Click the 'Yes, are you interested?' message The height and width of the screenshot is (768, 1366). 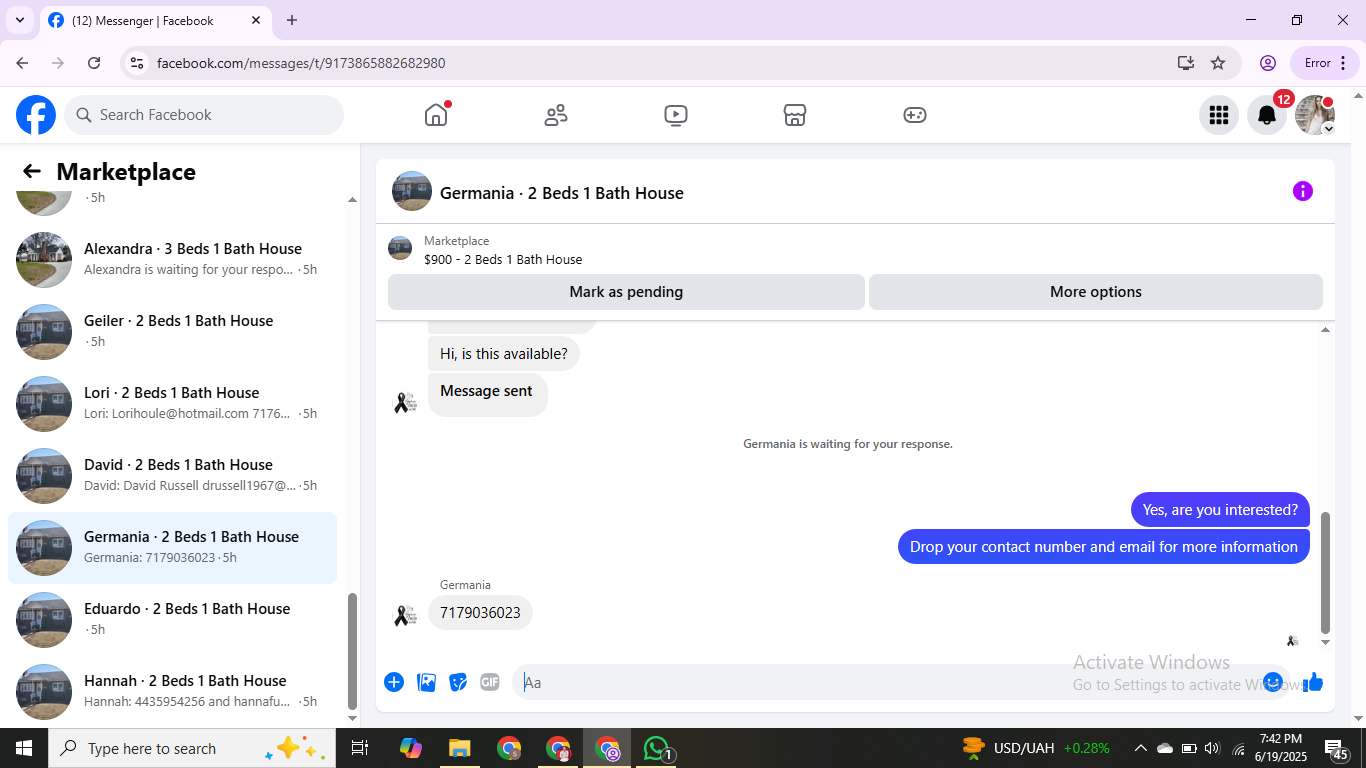coord(1220,510)
